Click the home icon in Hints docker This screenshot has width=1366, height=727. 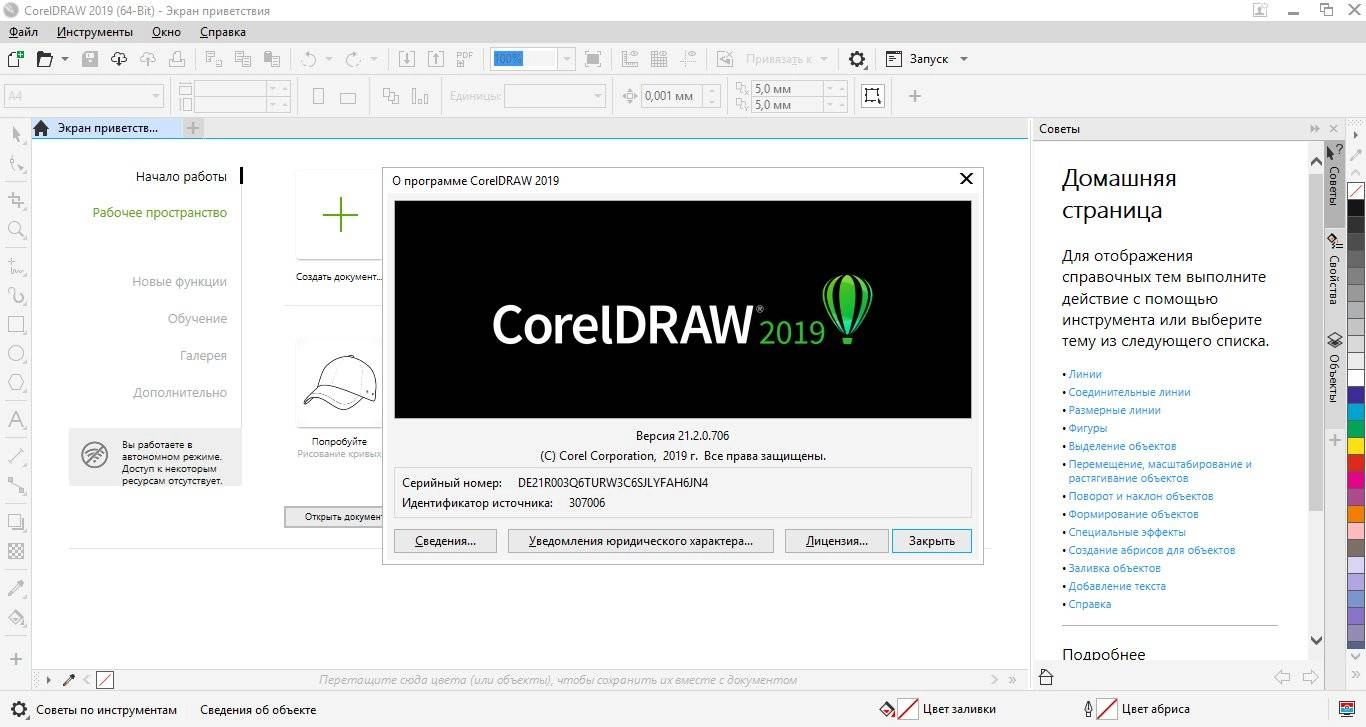click(x=1046, y=677)
